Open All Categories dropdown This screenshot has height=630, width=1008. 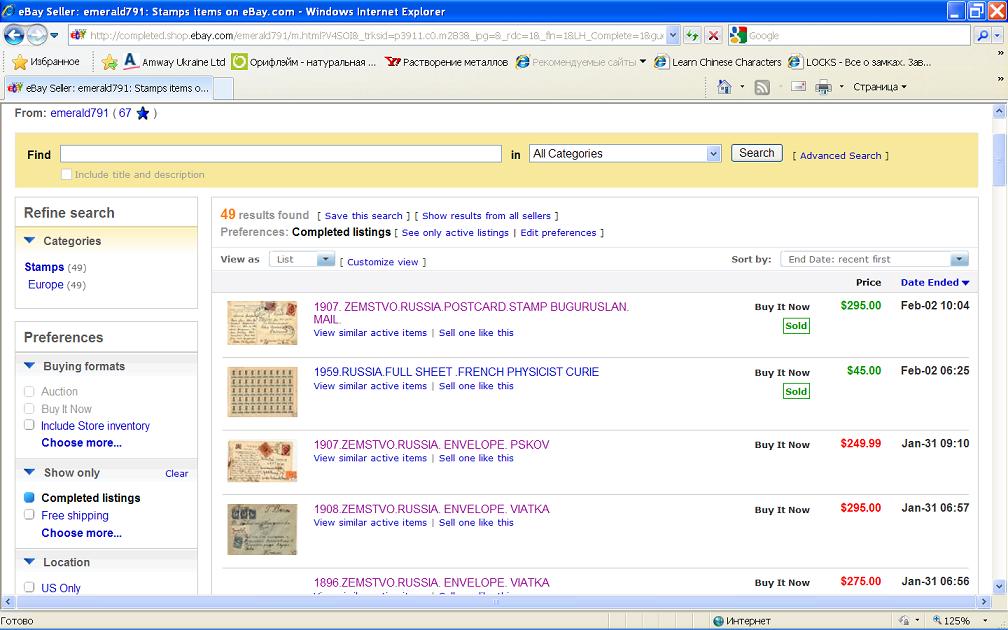pyautogui.click(x=625, y=154)
